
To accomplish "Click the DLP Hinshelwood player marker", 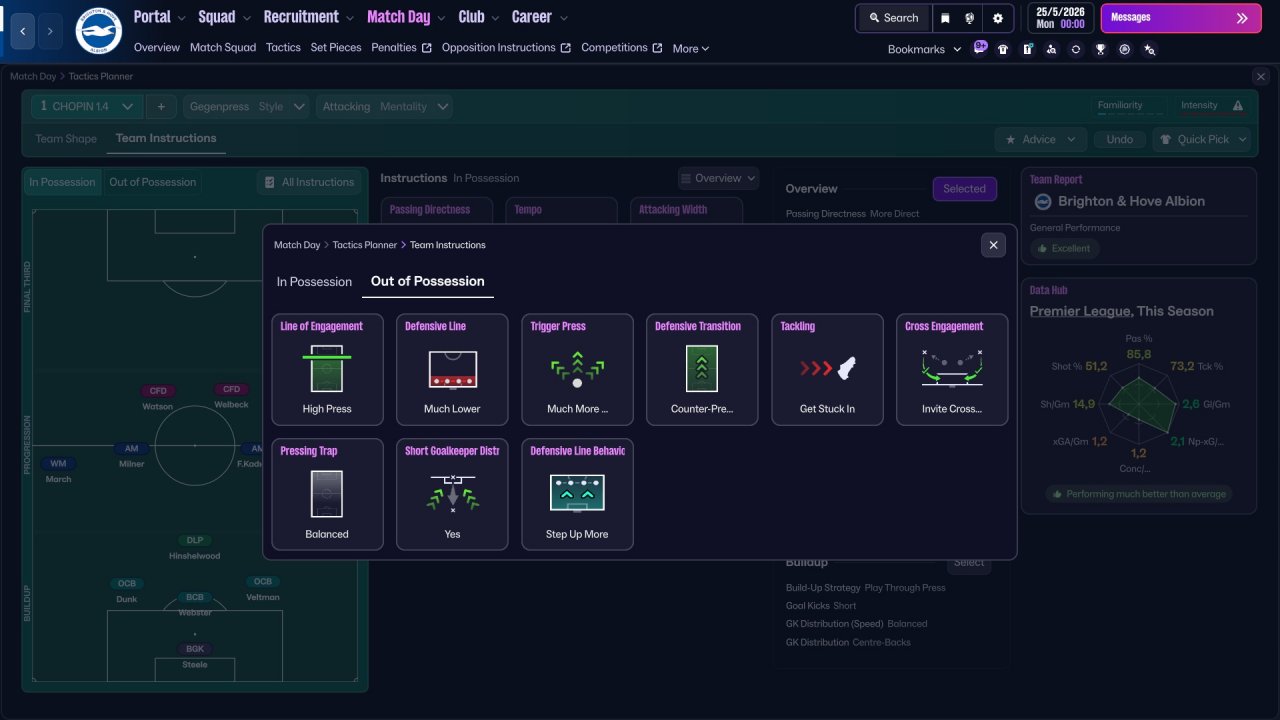I will (195, 548).
